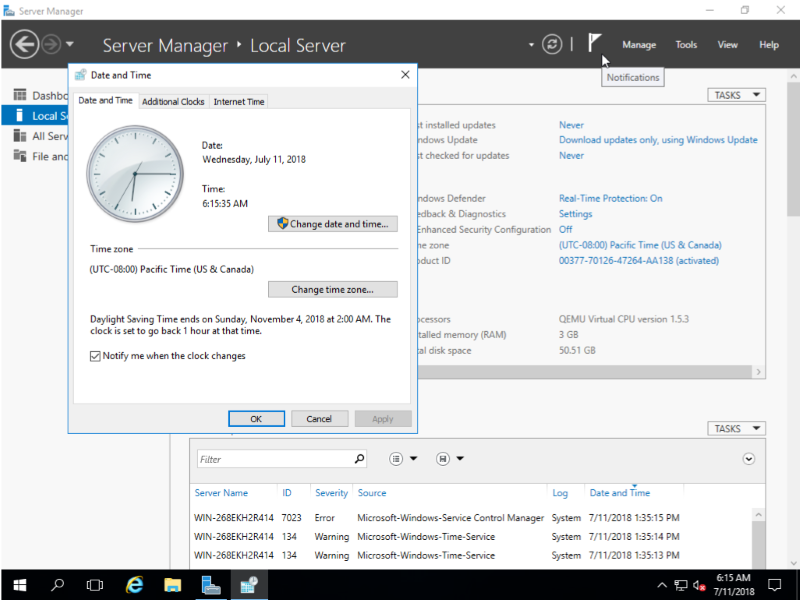The image size is (800, 600).
Task: Open taskbar search
Action: [x=57, y=585]
